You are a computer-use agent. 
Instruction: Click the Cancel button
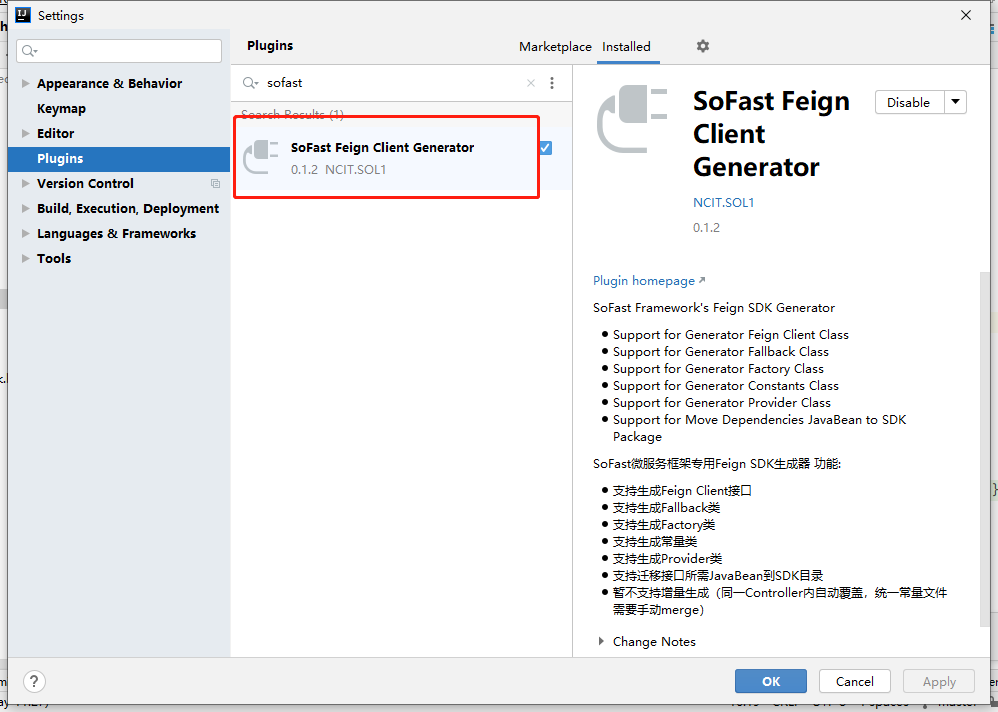(854, 681)
